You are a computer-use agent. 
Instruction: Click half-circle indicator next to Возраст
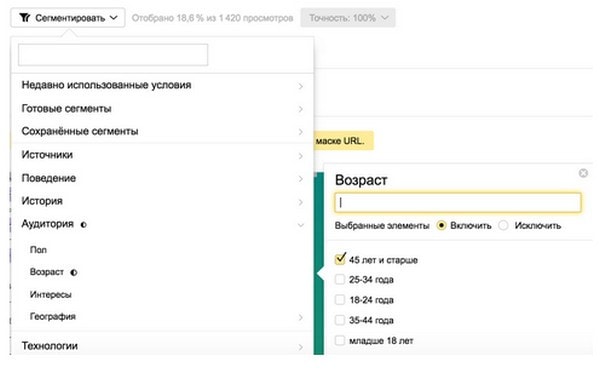click(74, 273)
